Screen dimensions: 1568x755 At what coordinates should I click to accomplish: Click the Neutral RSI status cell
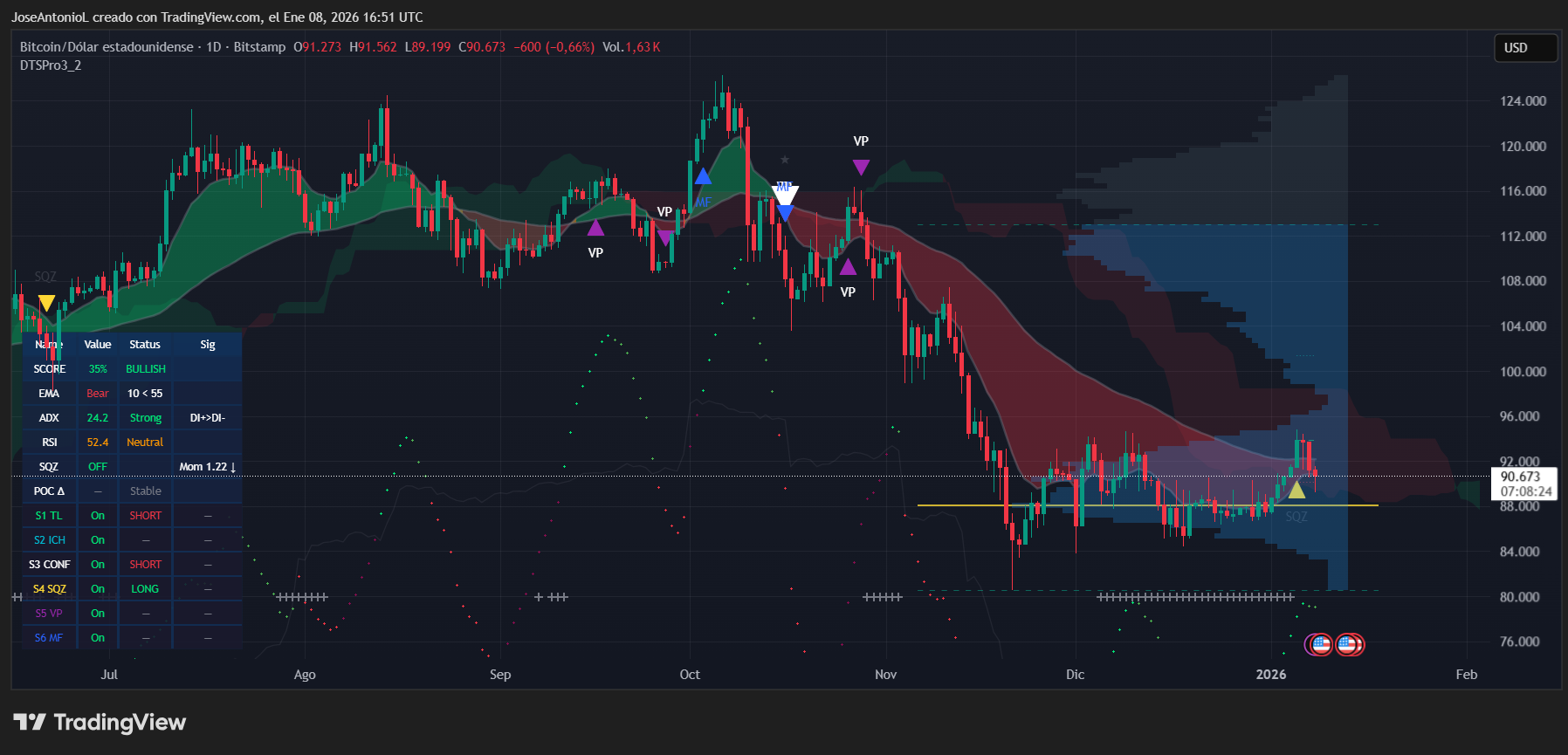pyautogui.click(x=145, y=443)
